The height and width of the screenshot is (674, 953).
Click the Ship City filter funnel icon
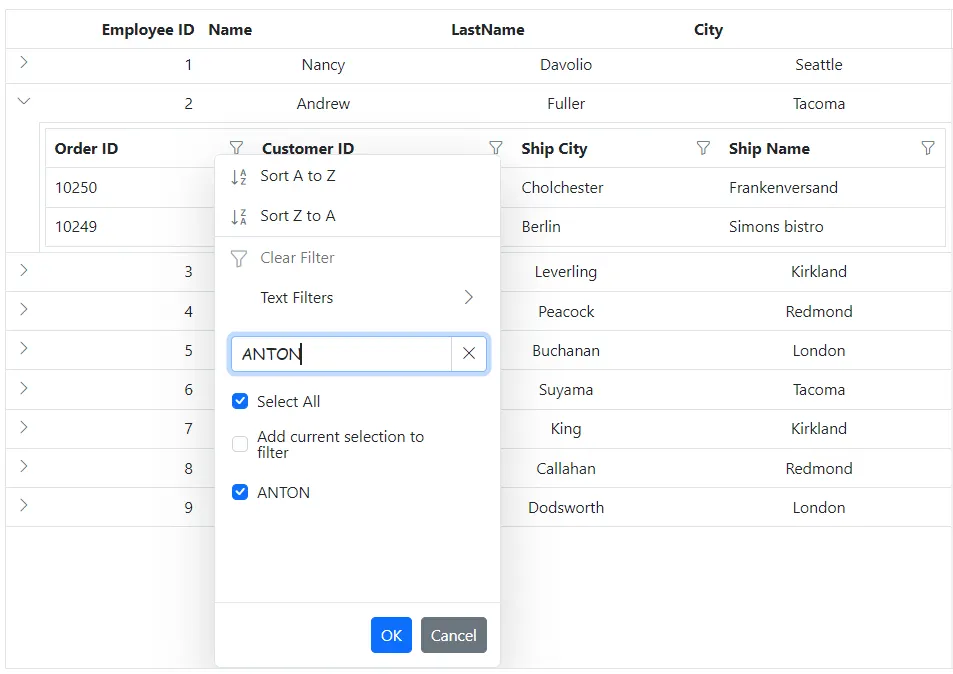coord(701,147)
